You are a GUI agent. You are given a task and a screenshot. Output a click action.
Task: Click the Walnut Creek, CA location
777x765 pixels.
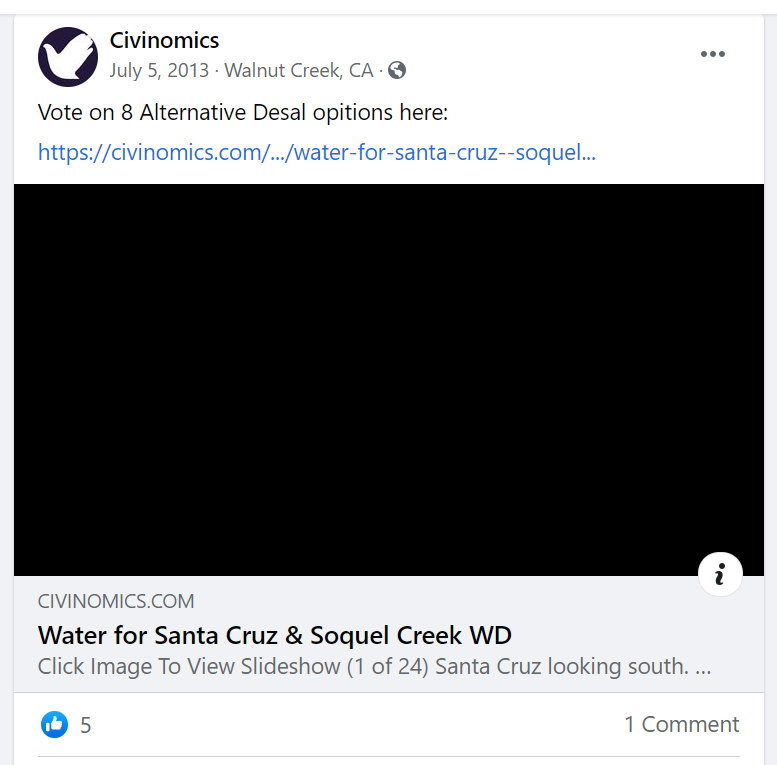(x=299, y=70)
